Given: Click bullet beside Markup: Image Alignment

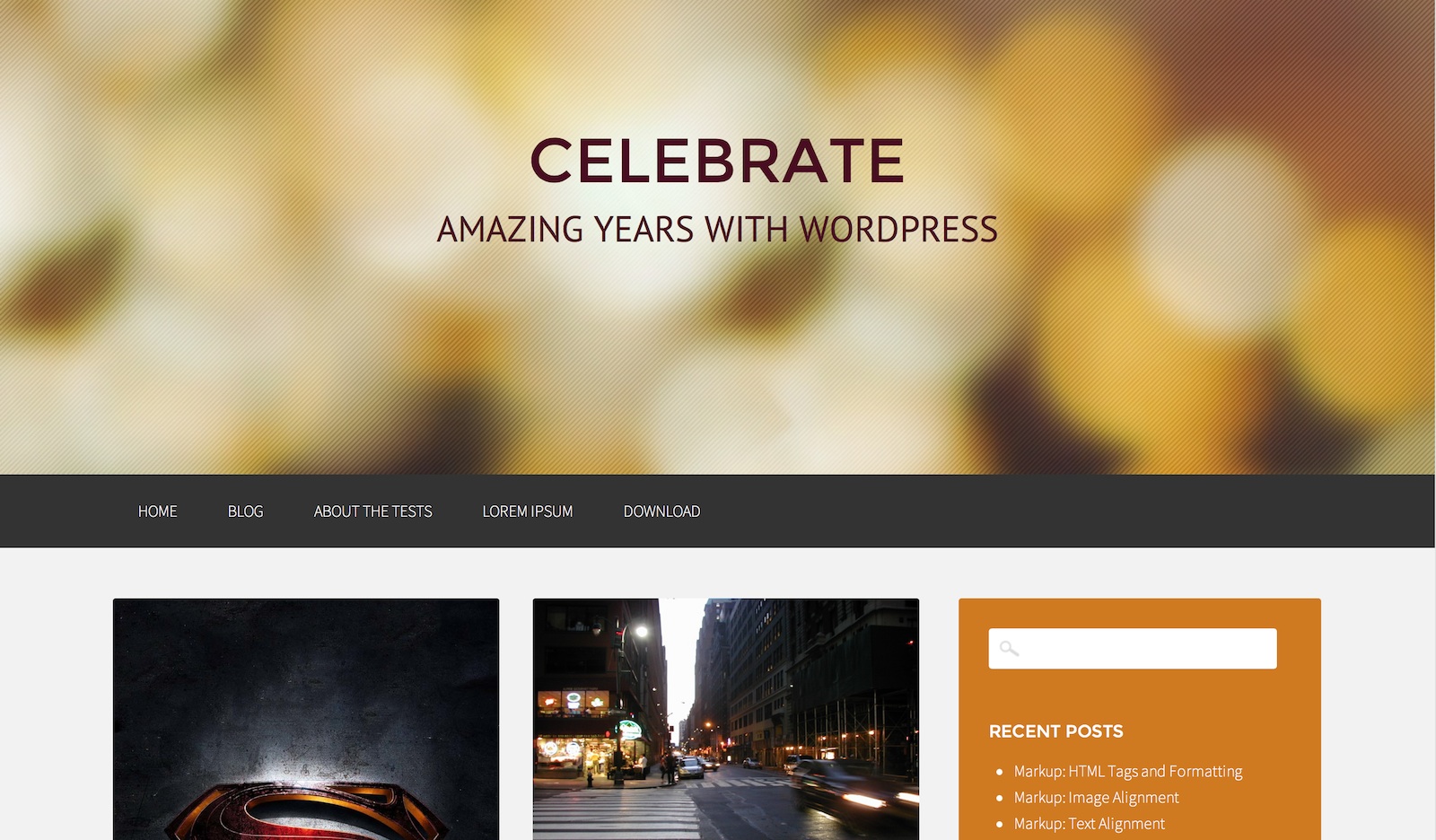Looking at the screenshot, I should (x=999, y=798).
